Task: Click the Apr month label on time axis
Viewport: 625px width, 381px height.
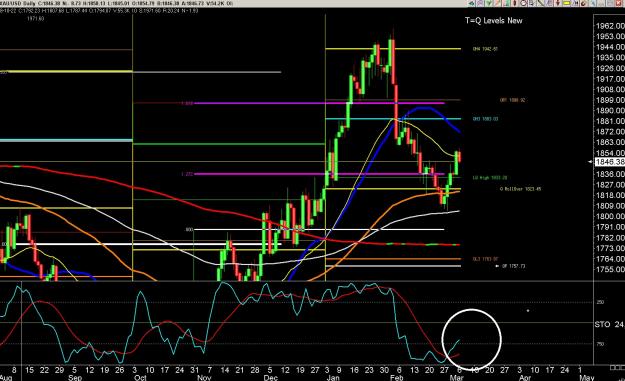Action: tap(525, 377)
